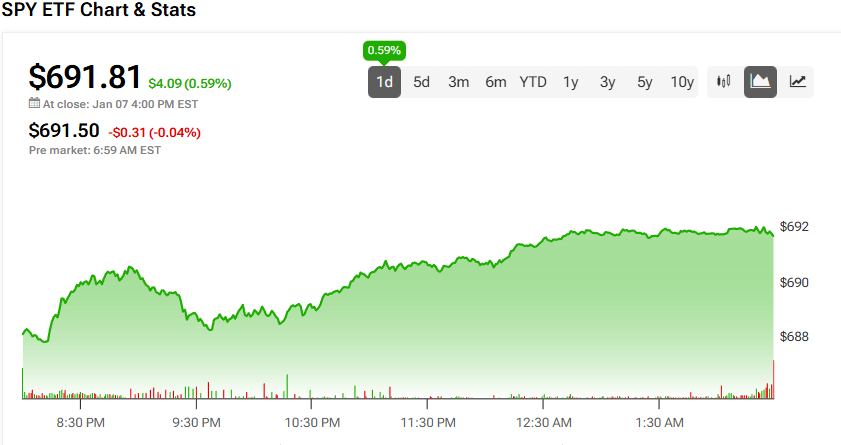
Task: Switch to 3y time range
Action: click(607, 82)
